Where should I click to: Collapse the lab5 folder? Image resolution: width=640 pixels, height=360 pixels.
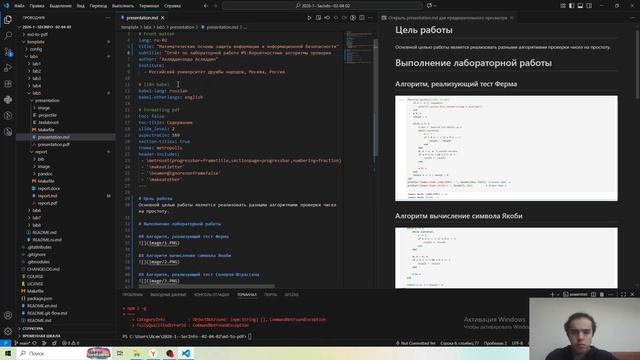coord(37,93)
